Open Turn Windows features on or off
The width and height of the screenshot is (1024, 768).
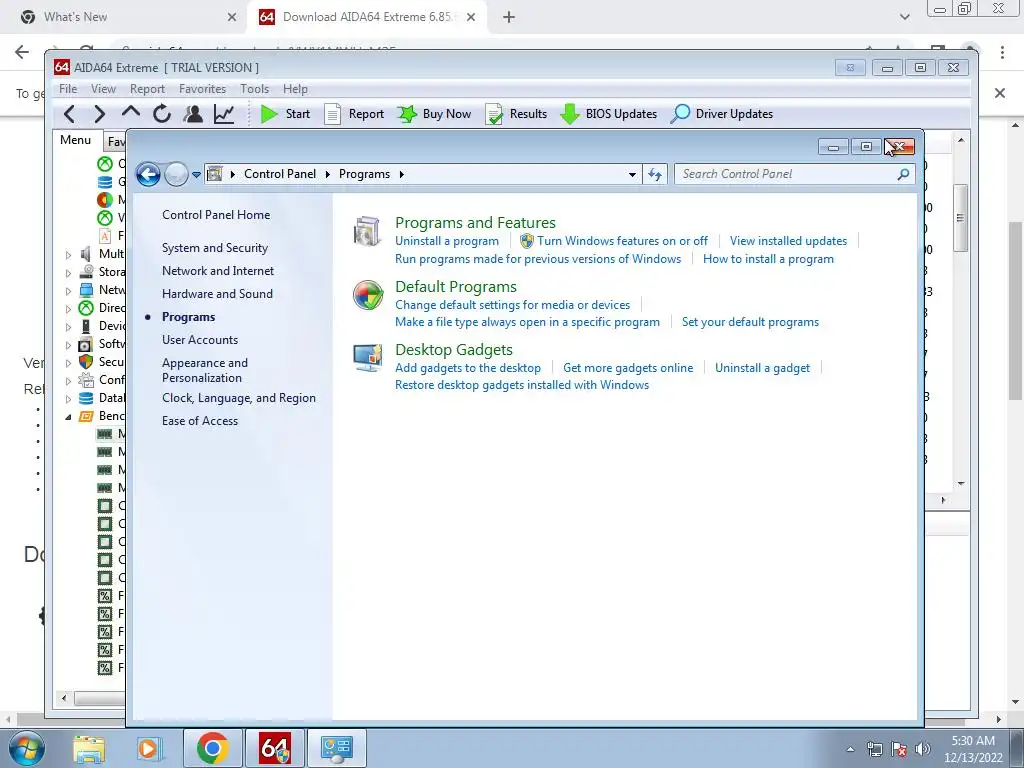[x=622, y=241]
